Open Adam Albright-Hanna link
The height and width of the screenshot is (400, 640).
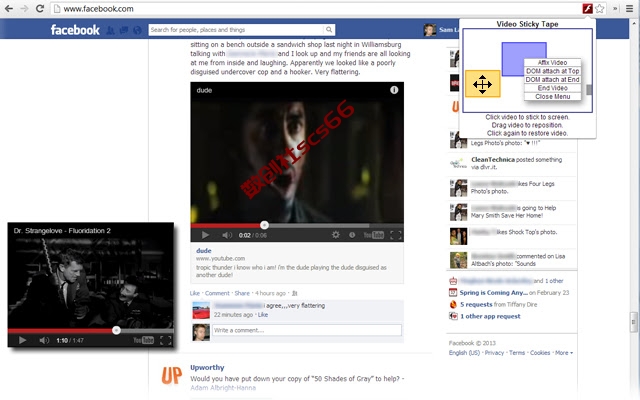[x=223, y=388]
